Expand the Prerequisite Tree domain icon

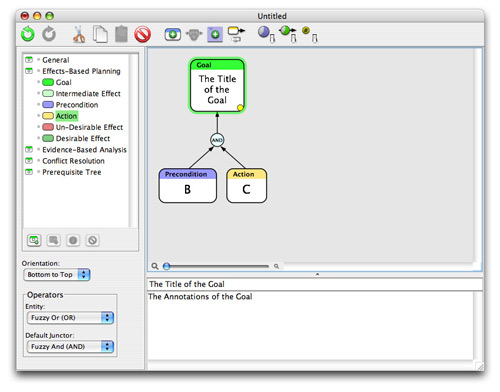(29, 172)
